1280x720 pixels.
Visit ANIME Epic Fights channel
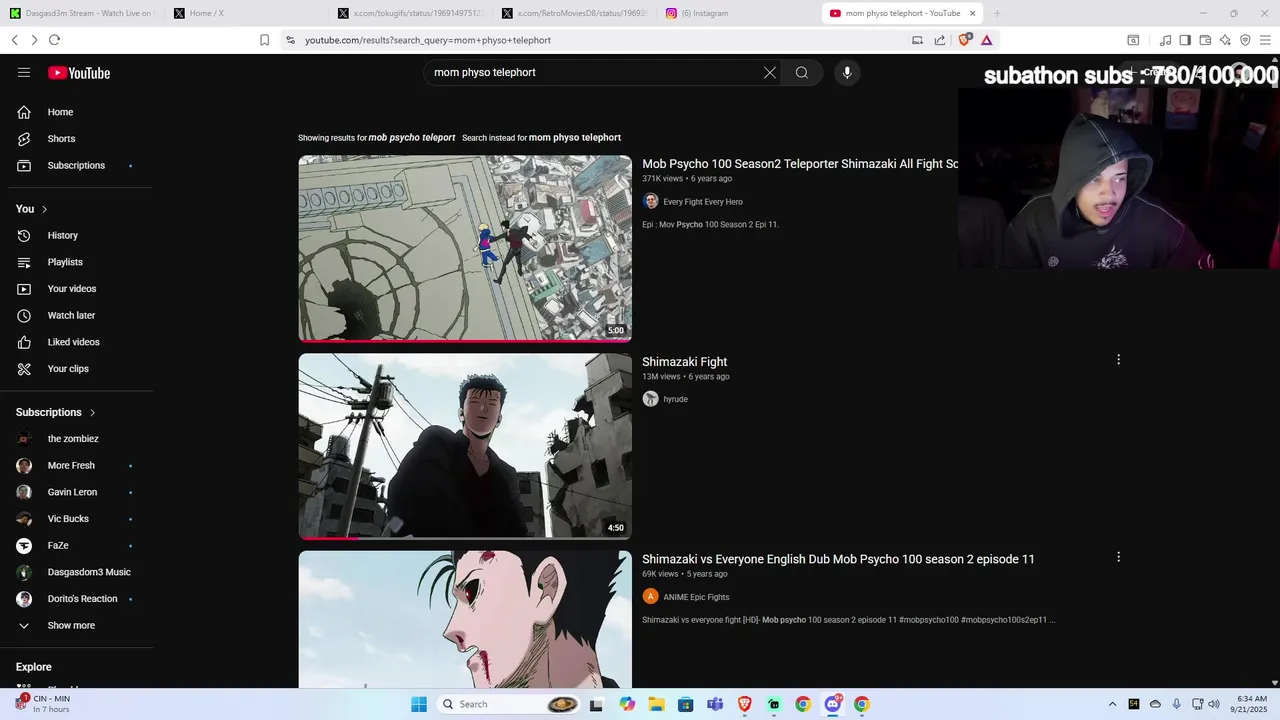[x=696, y=597]
